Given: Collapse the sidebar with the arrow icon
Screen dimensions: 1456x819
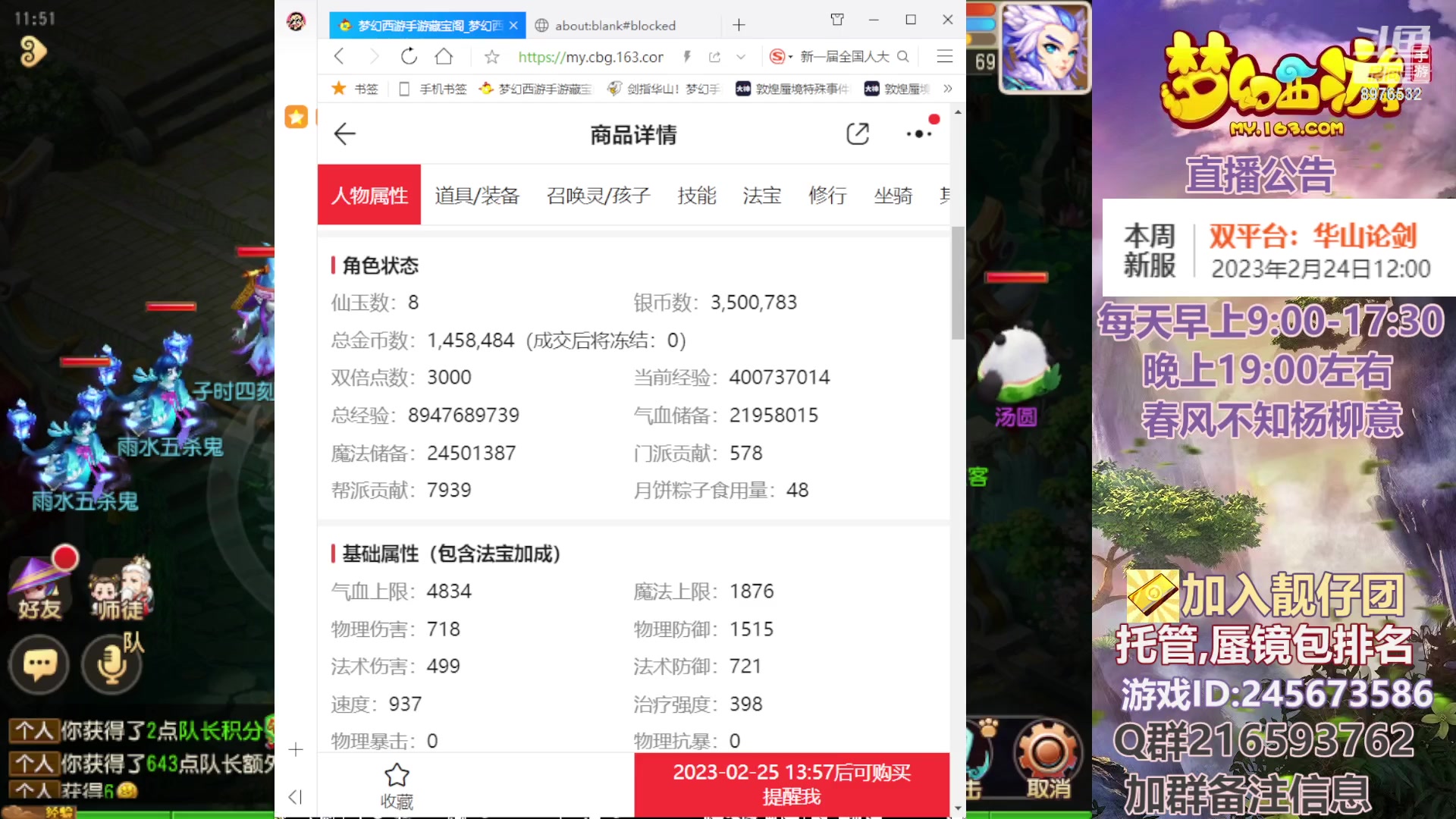Looking at the screenshot, I should pos(296,796).
